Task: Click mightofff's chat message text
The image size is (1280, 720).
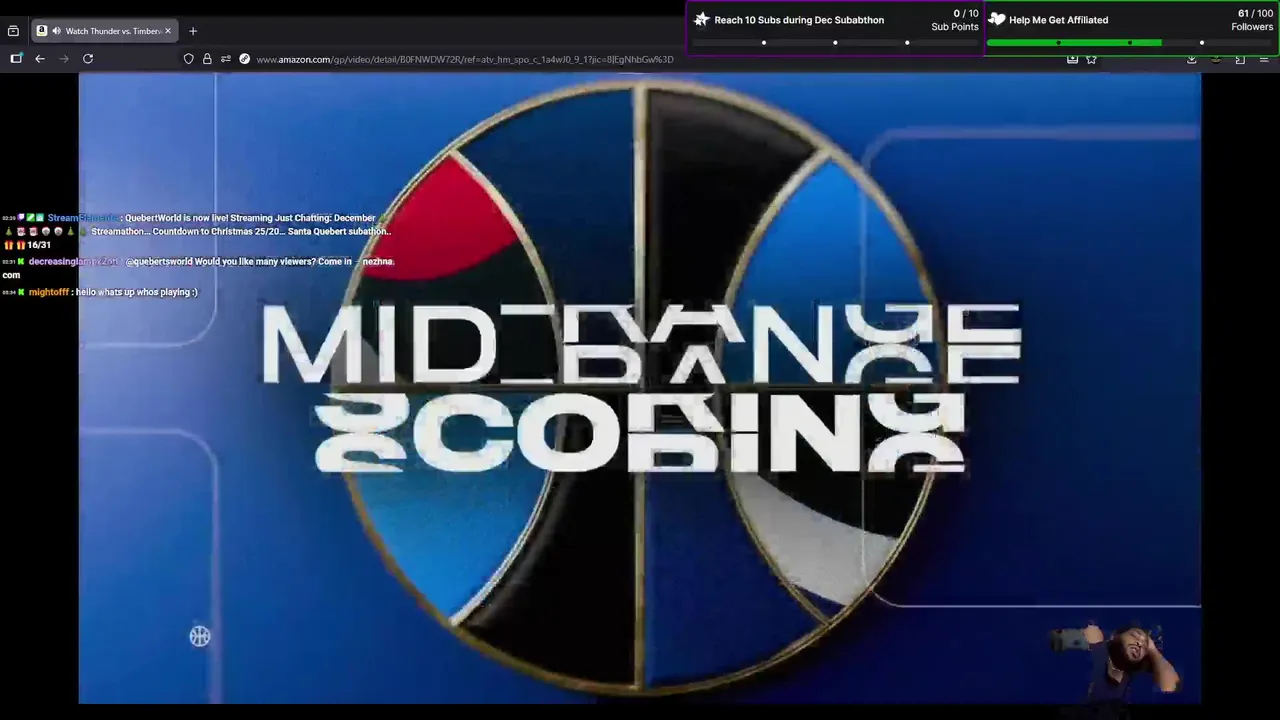Action: (x=137, y=292)
